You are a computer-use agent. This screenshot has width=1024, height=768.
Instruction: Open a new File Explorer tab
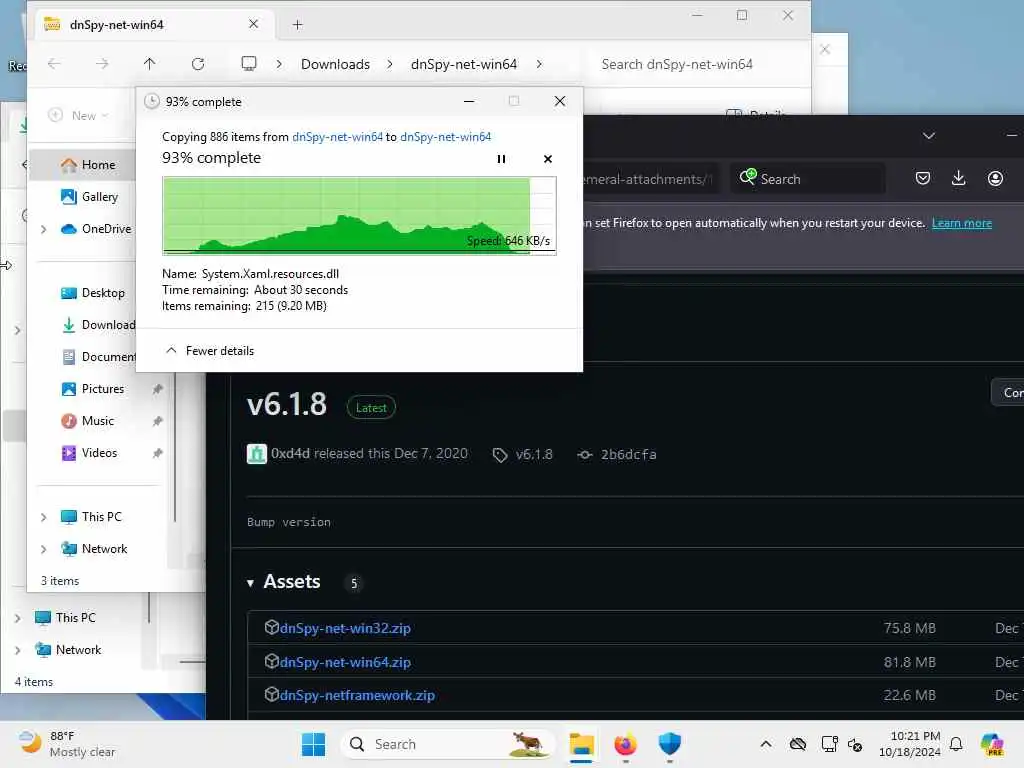click(x=298, y=25)
